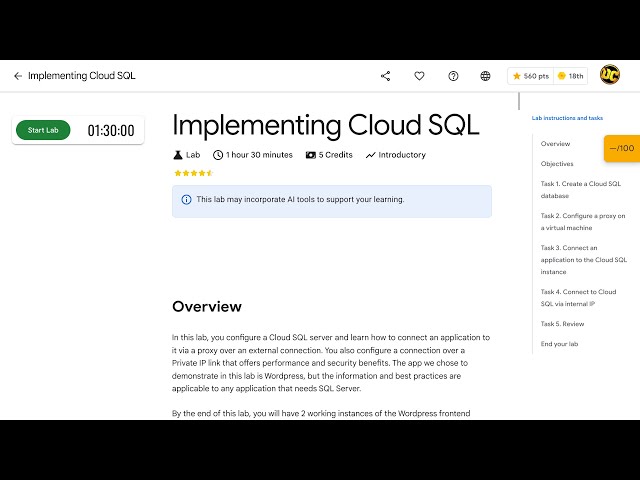Viewport: 640px width, 480px height.
Task: Click the AI tools notice text
Action: (300, 200)
